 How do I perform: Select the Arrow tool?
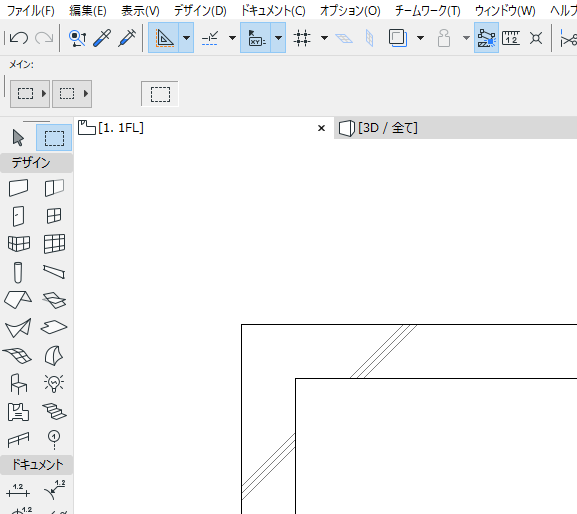click(x=18, y=138)
